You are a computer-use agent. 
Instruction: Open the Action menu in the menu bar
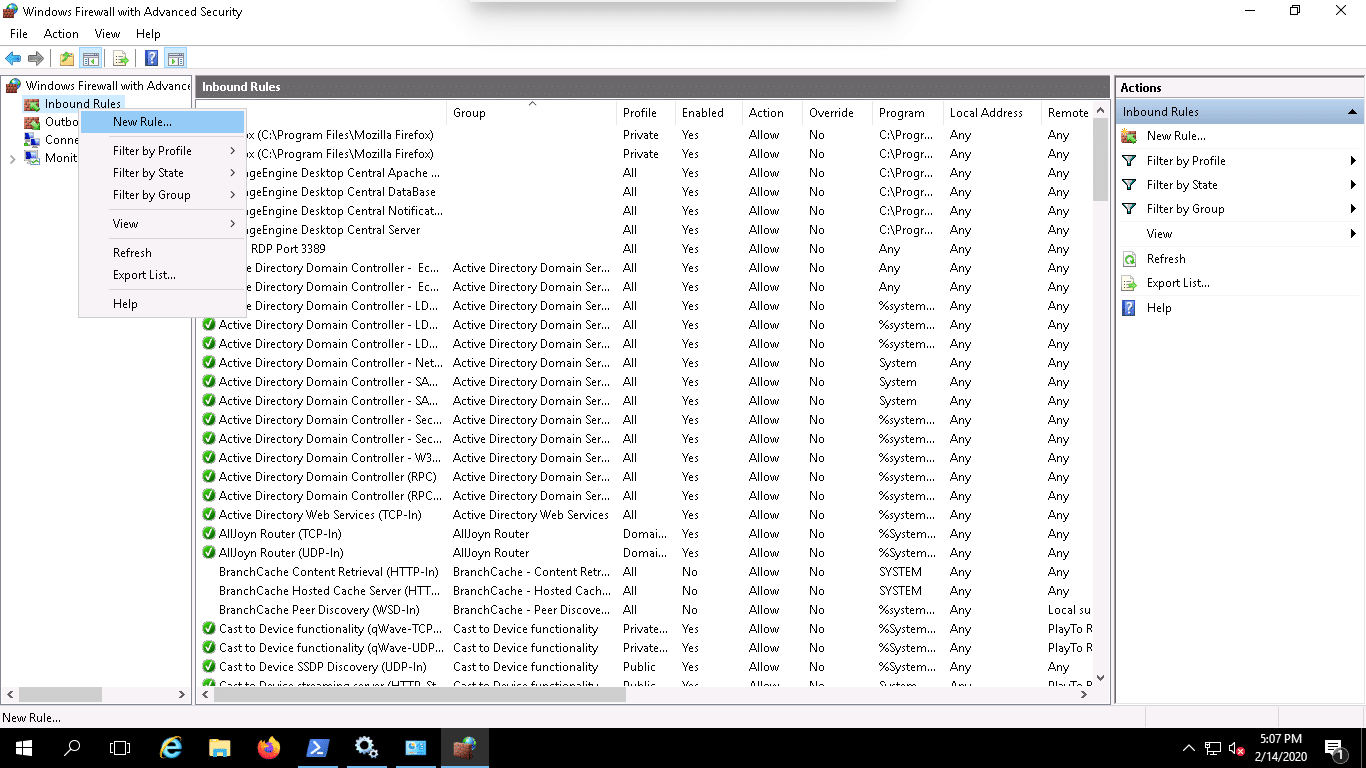tap(61, 34)
